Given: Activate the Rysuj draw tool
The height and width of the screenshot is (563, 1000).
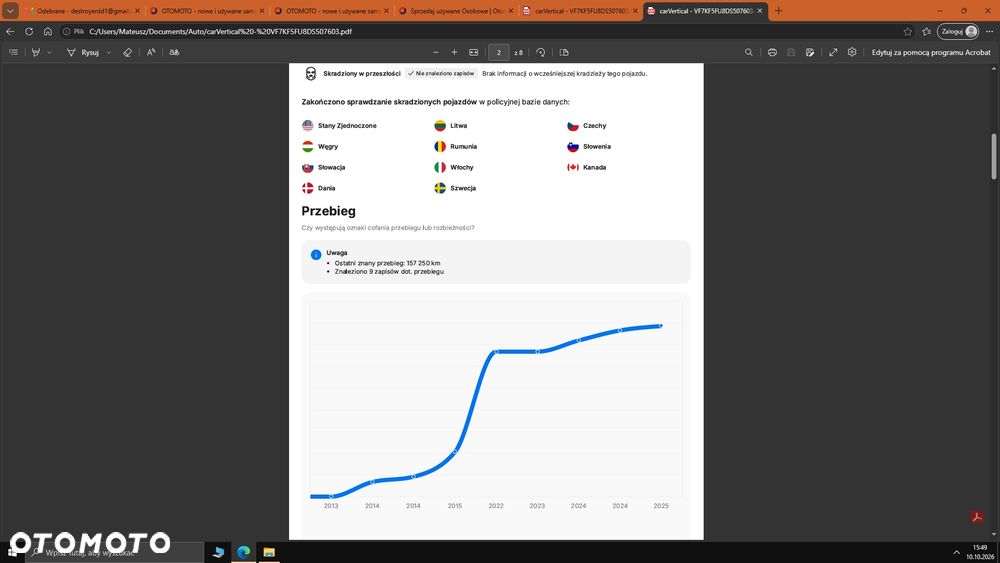Looking at the screenshot, I should click(x=84, y=52).
